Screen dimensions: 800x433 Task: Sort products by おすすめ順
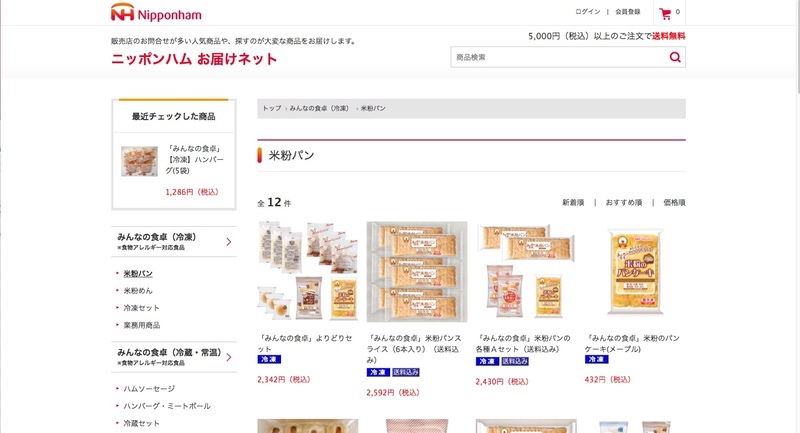tap(623, 202)
